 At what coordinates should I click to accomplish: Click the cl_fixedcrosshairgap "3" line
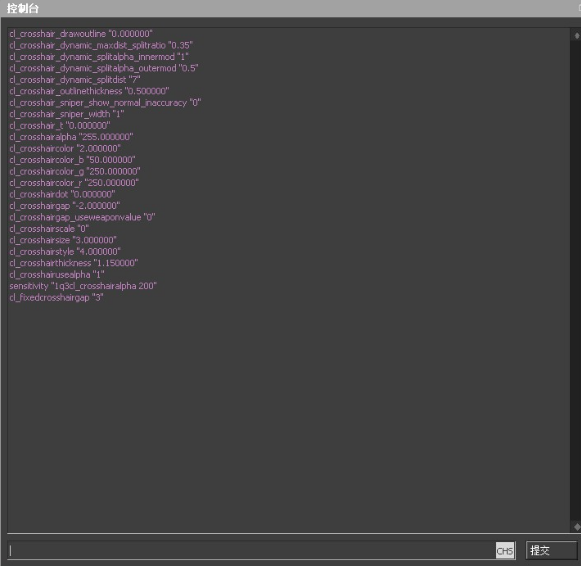coord(56,297)
